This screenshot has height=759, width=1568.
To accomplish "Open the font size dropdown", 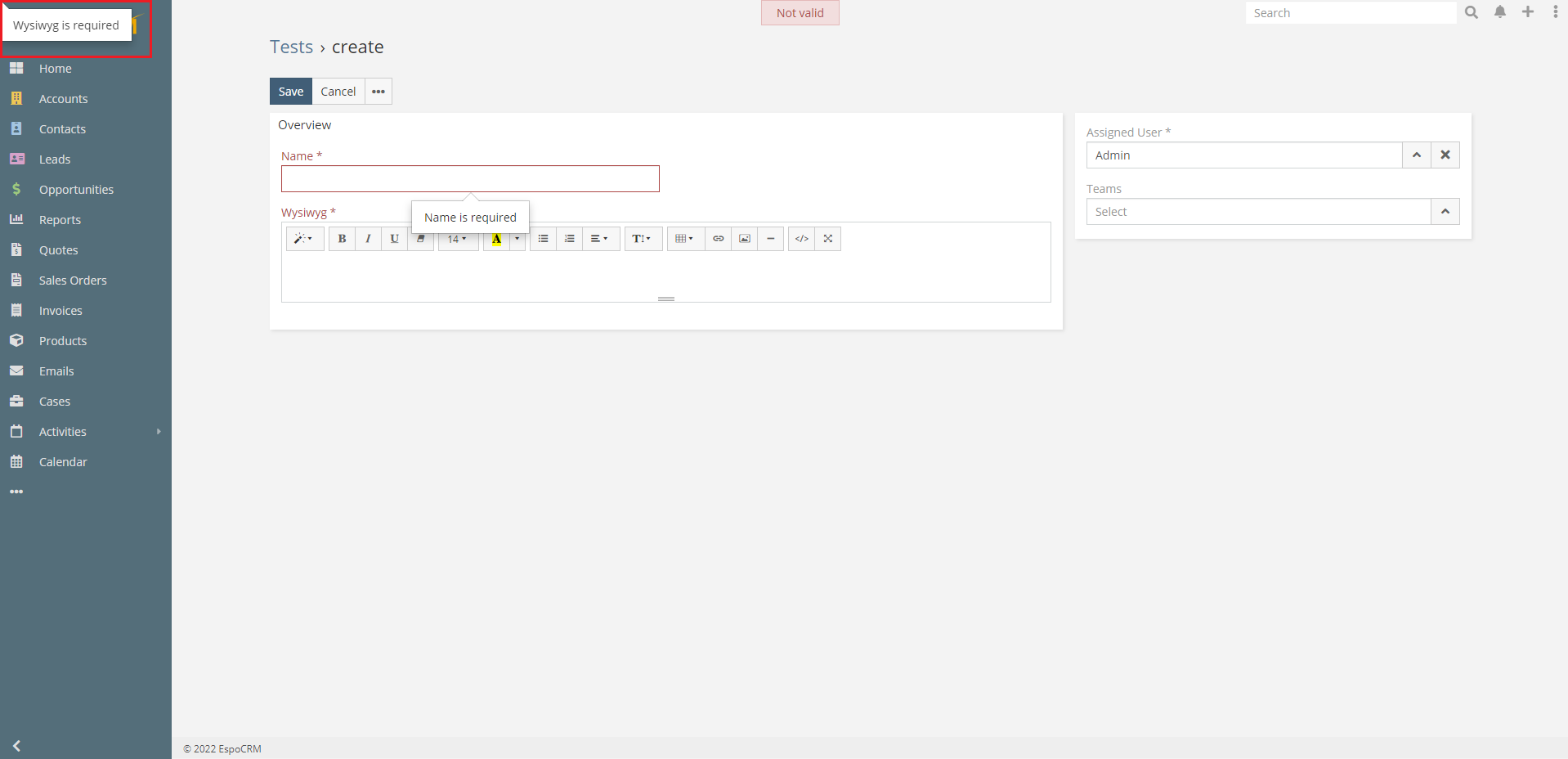I will (x=457, y=239).
